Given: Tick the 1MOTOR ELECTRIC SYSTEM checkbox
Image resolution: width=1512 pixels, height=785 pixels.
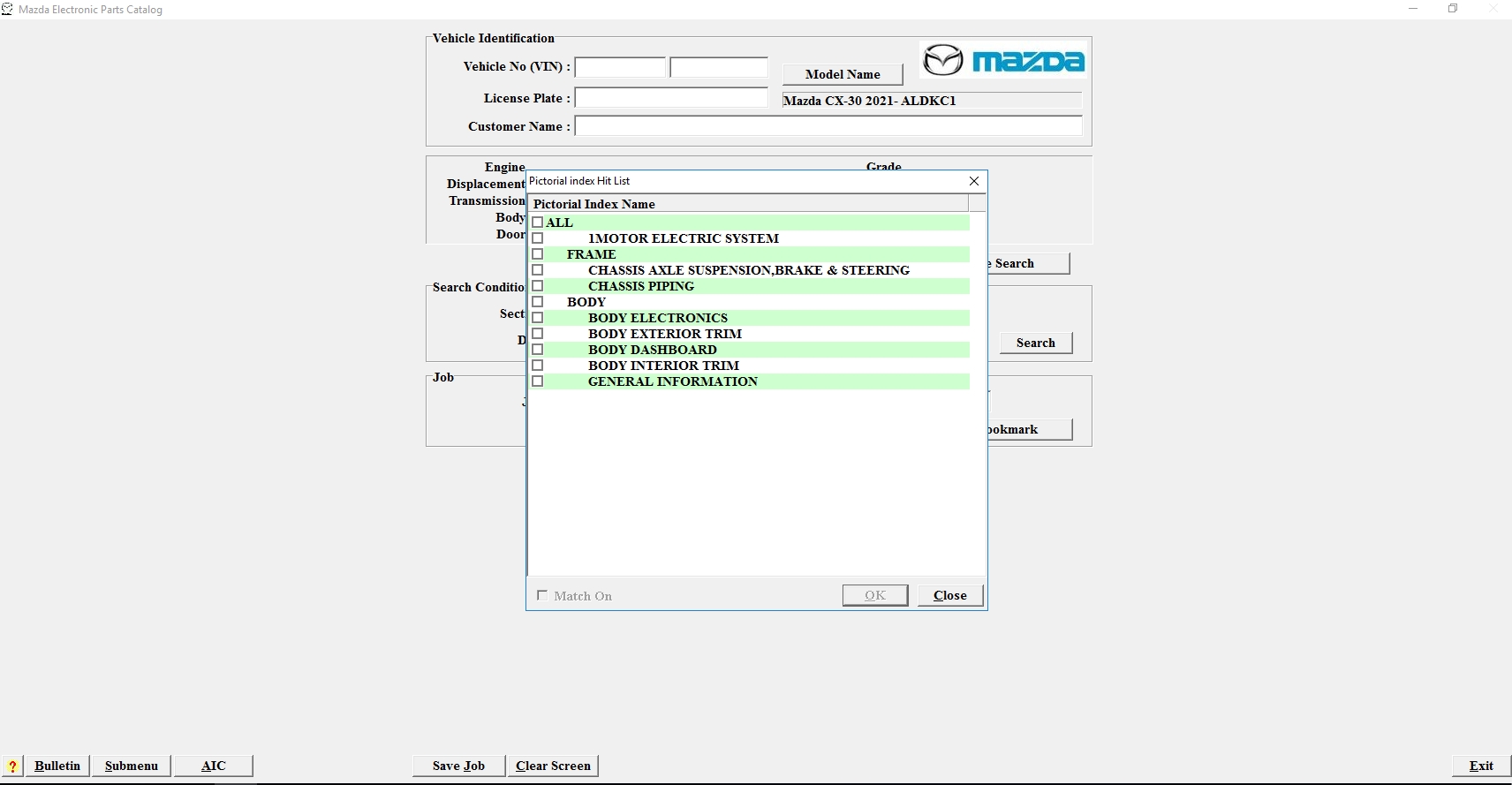Looking at the screenshot, I should (538, 238).
